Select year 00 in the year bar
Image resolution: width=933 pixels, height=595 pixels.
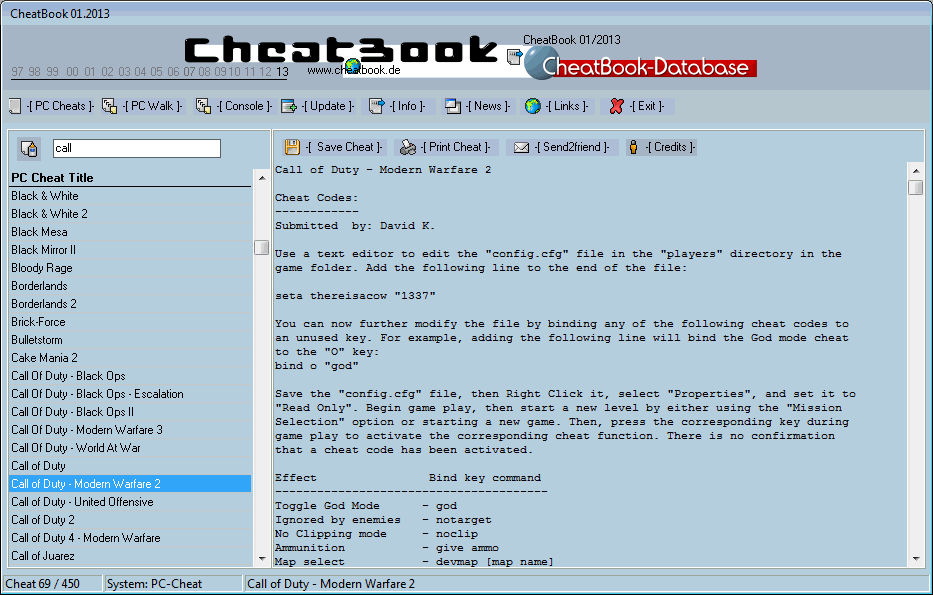pos(73,72)
